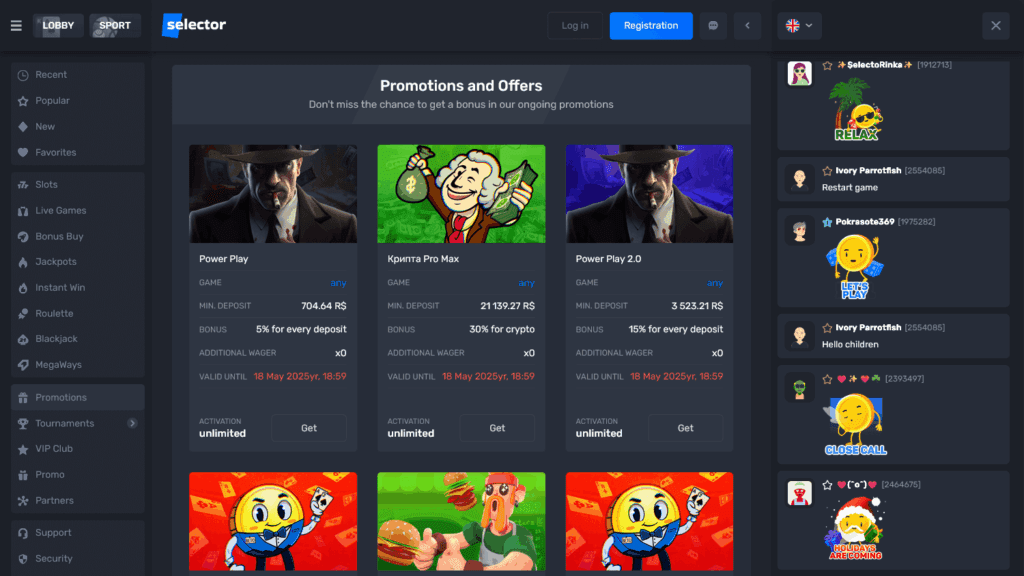Screen dimensions: 1024x576
Task: Click the chat bubble icon in header
Action: (x=713, y=25)
